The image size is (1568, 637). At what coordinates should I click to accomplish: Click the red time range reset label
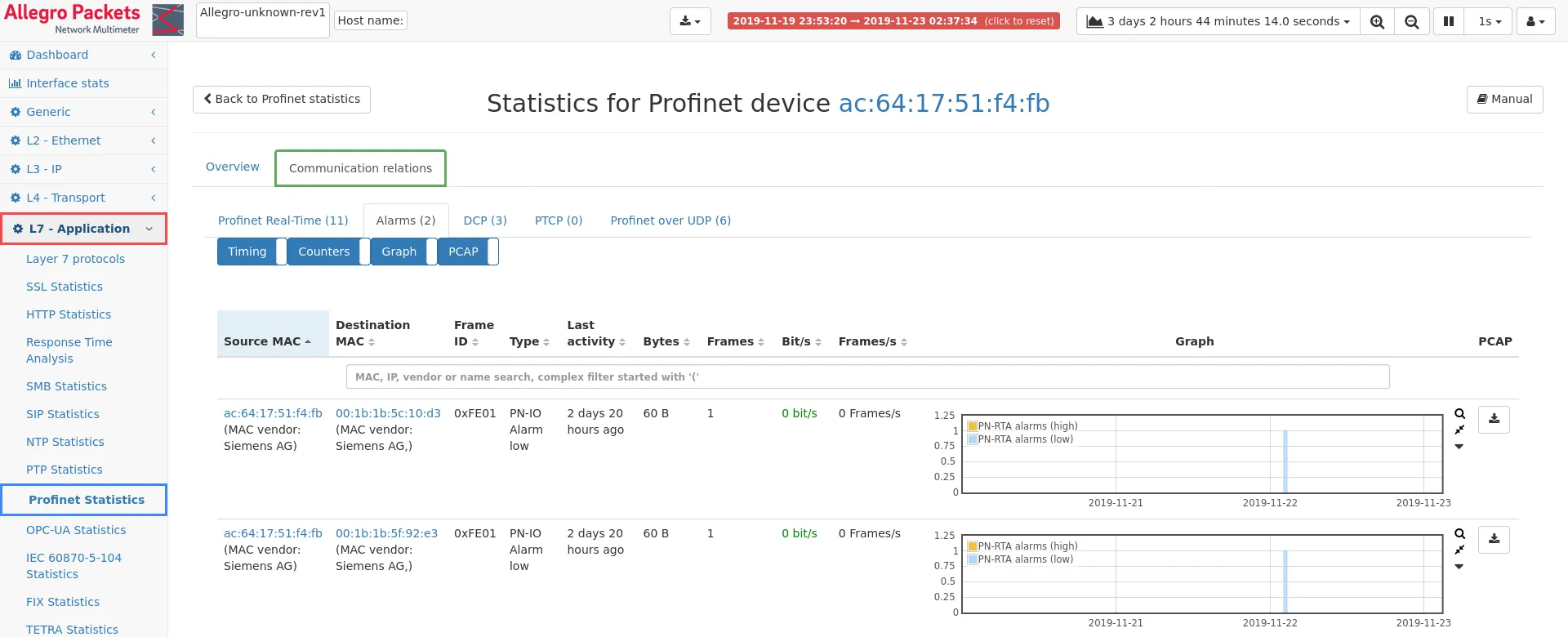click(x=893, y=21)
